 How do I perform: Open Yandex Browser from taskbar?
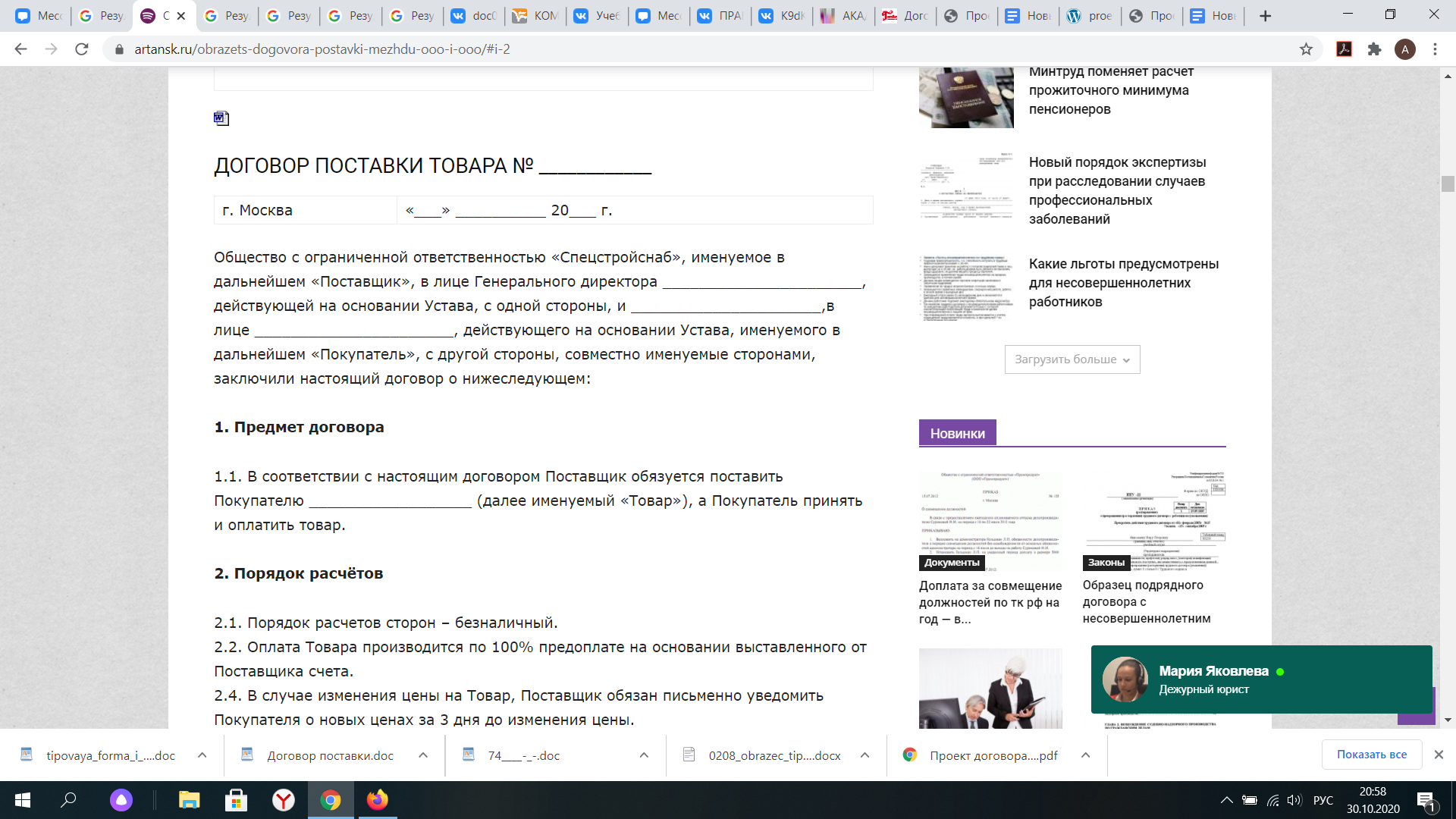tap(283, 800)
